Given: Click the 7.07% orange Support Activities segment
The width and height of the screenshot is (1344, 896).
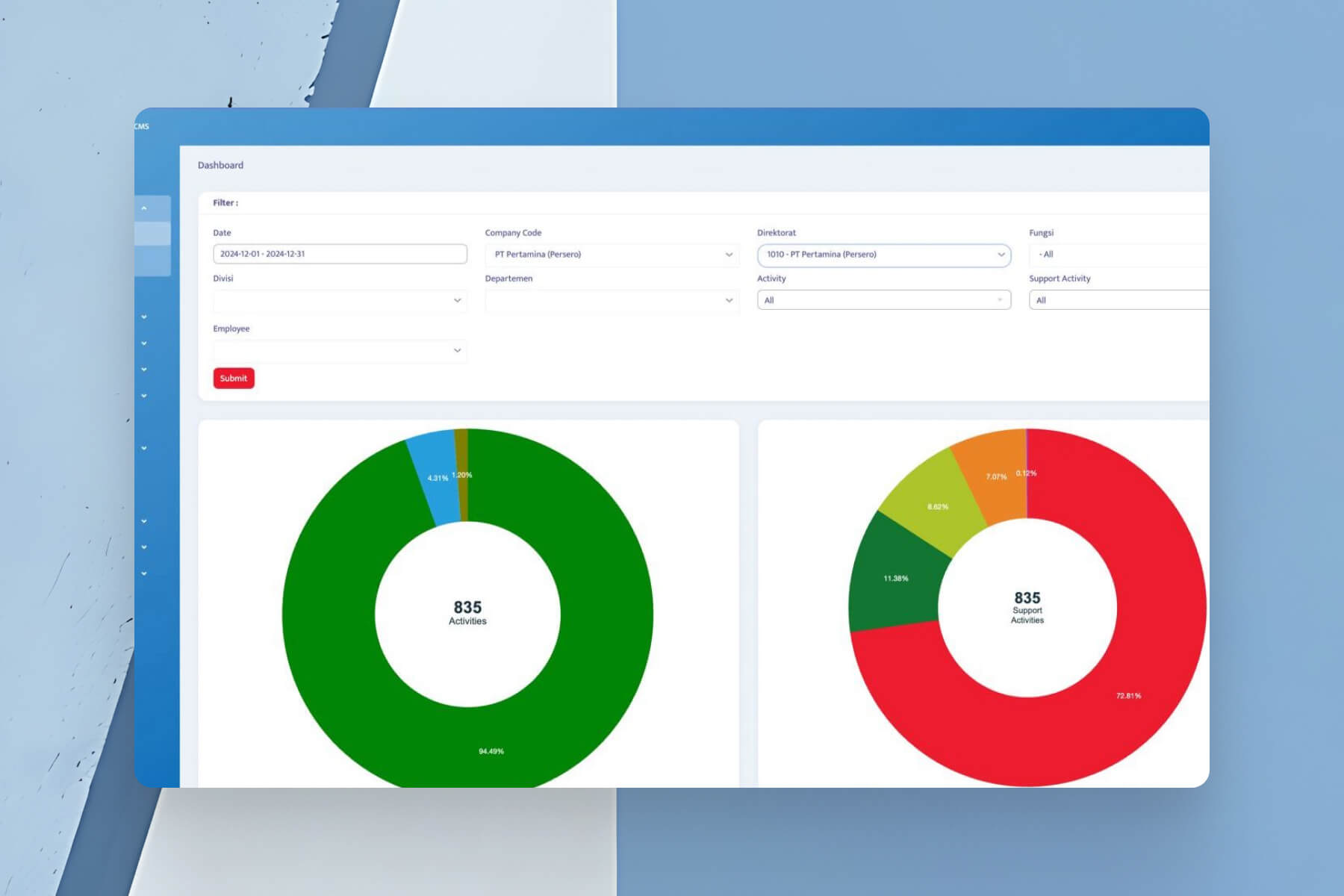Looking at the screenshot, I should click(x=996, y=476).
